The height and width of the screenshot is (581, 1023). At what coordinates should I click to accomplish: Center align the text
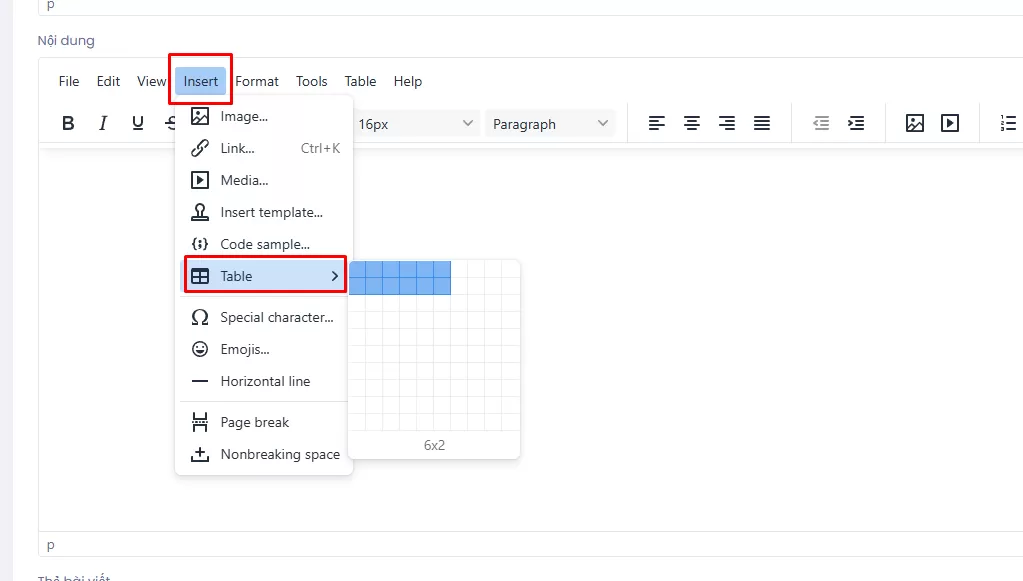[691, 124]
